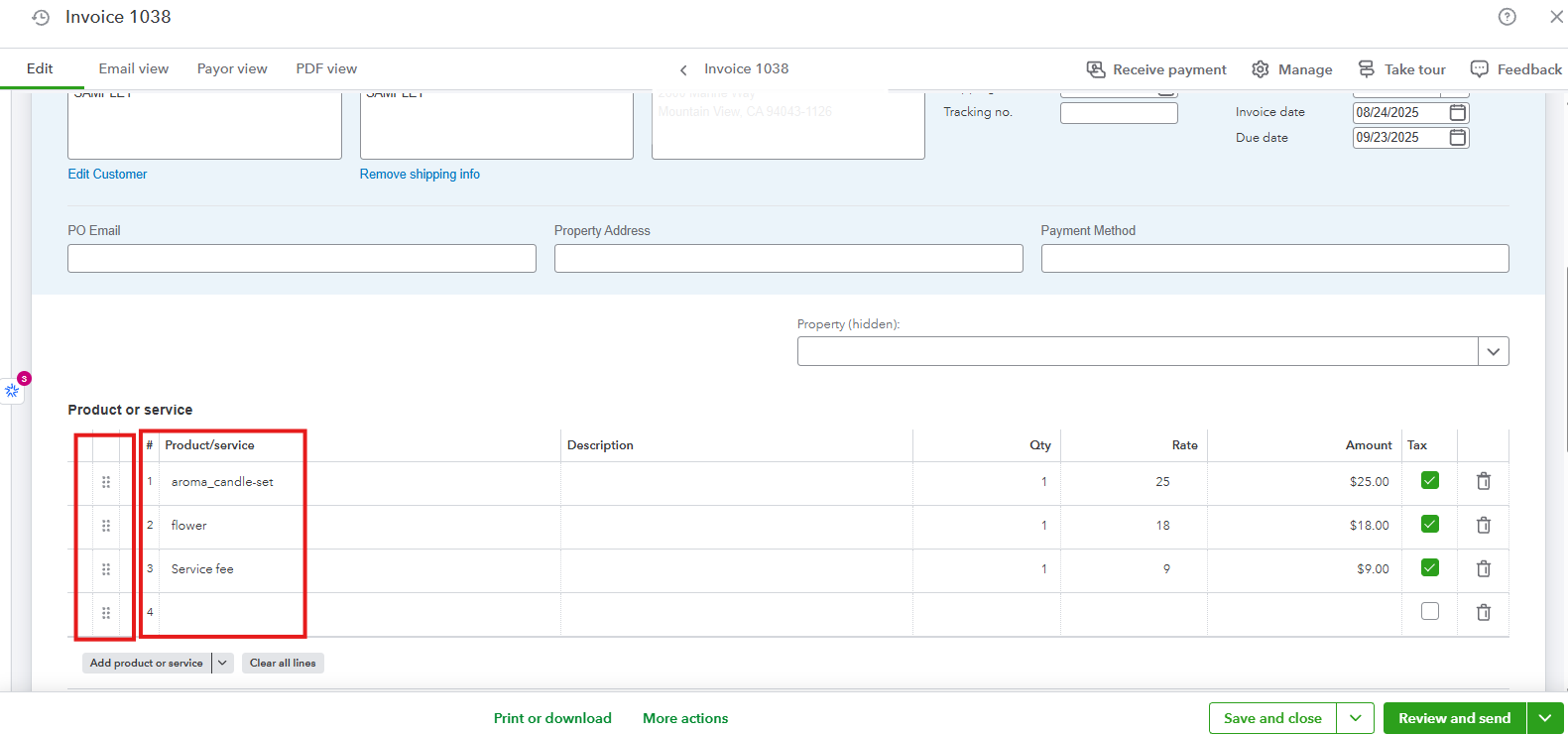Open the Due date calendar picker
Screen dimensions: 1568x735
click(1457, 138)
